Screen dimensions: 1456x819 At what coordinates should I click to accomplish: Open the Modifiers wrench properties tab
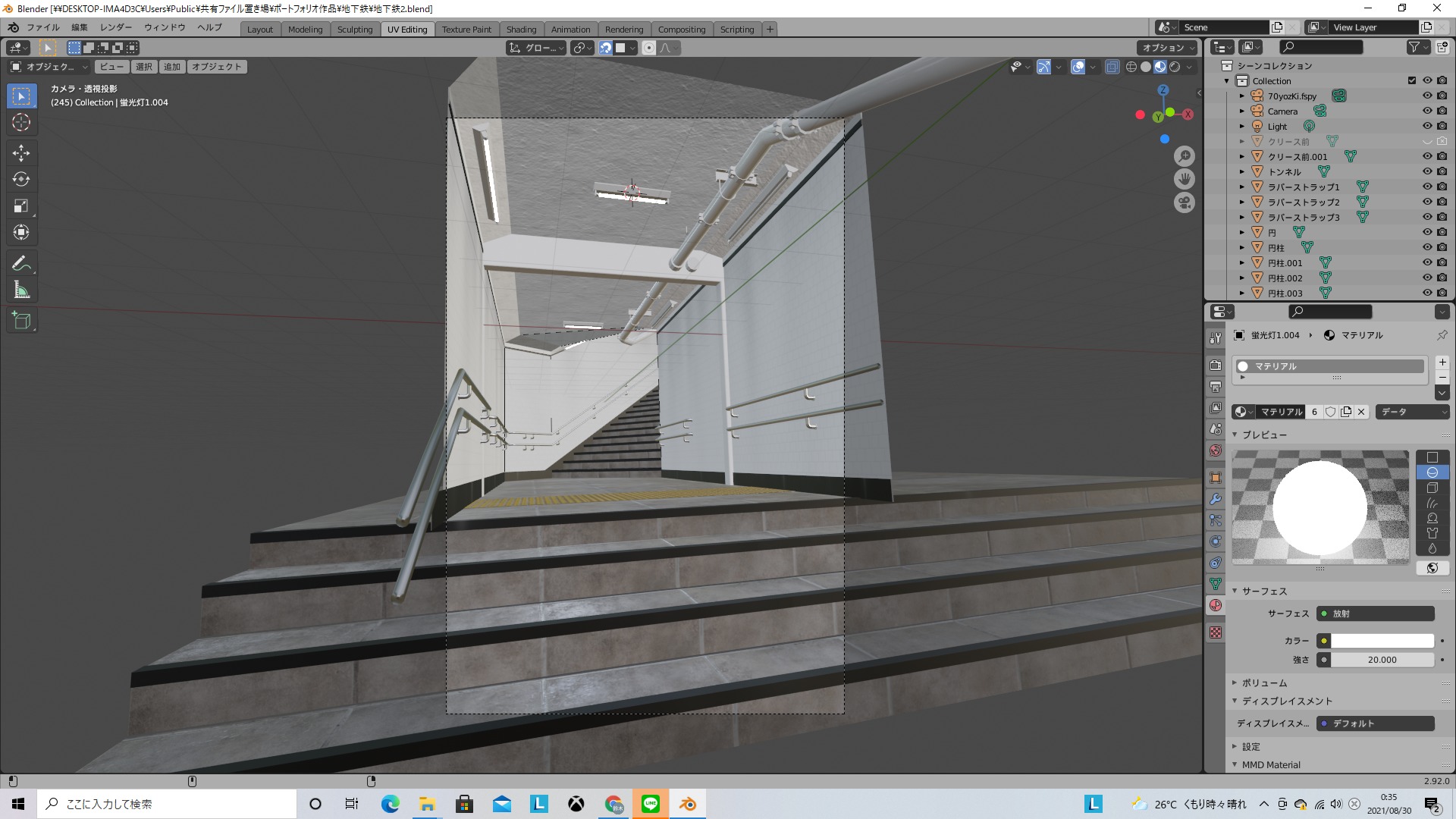(1216, 500)
